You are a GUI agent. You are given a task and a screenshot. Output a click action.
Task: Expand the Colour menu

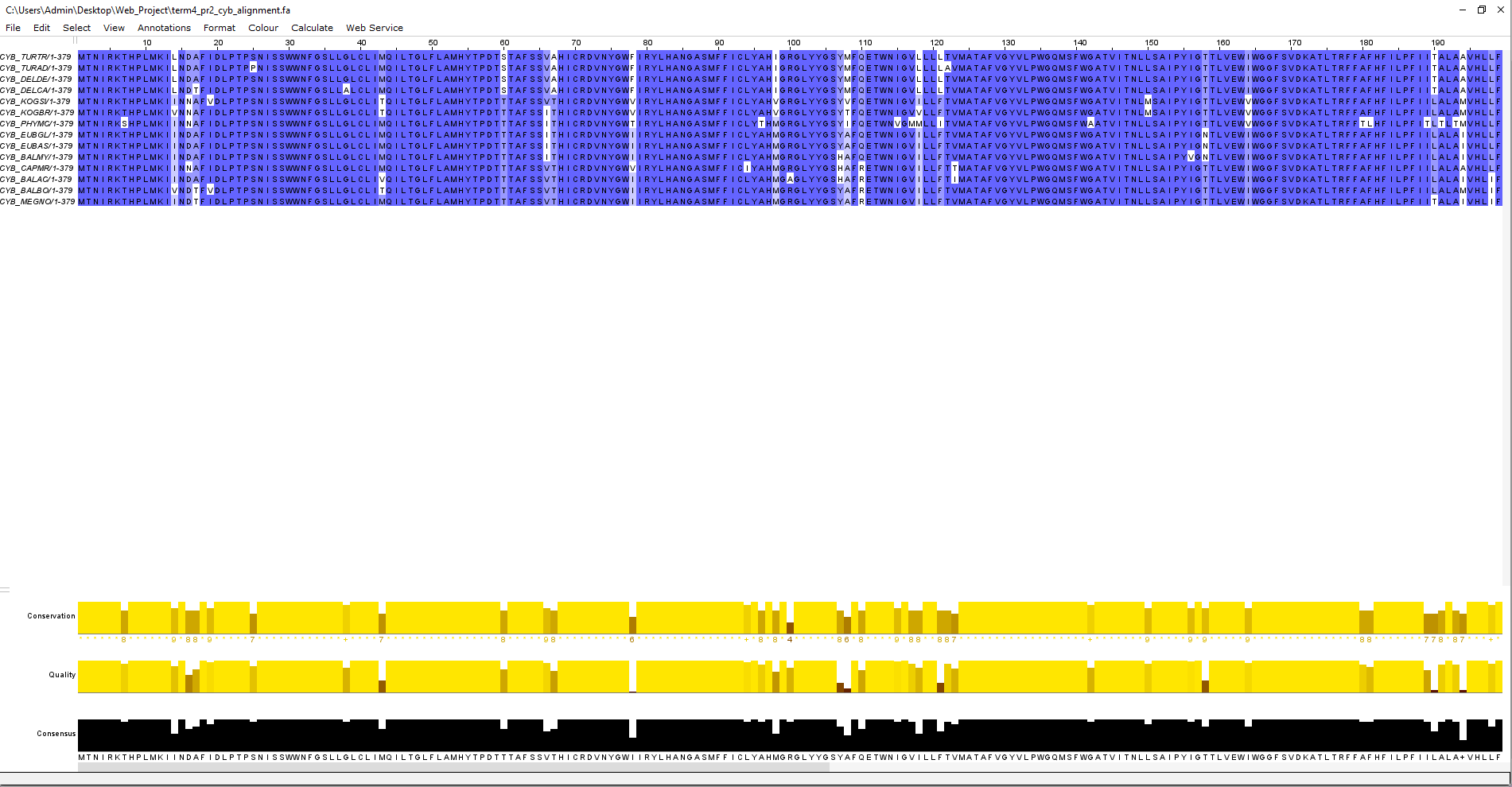262,28
